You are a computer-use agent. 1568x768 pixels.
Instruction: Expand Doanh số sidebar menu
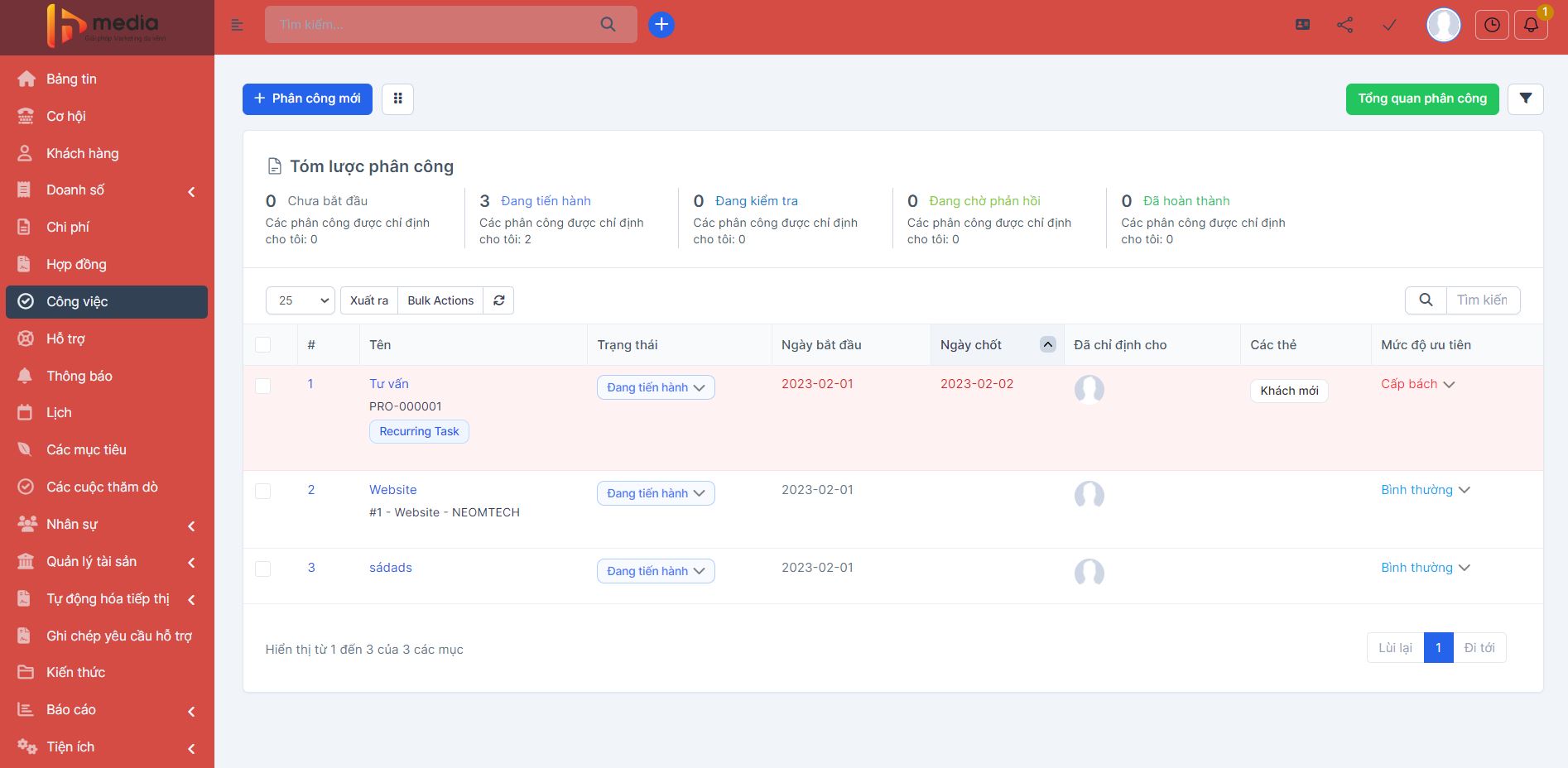click(x=107, y=190)
